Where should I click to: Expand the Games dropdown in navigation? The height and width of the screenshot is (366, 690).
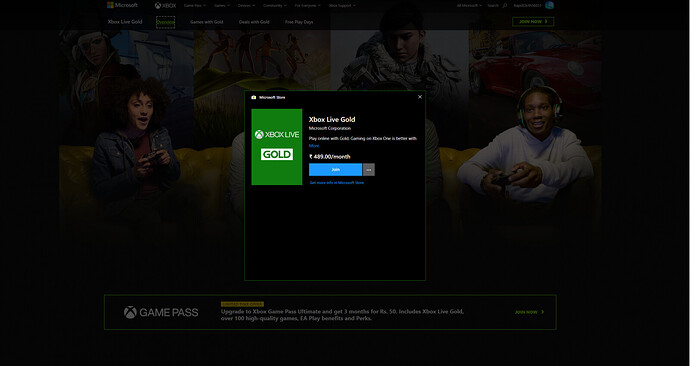point(221,6)
